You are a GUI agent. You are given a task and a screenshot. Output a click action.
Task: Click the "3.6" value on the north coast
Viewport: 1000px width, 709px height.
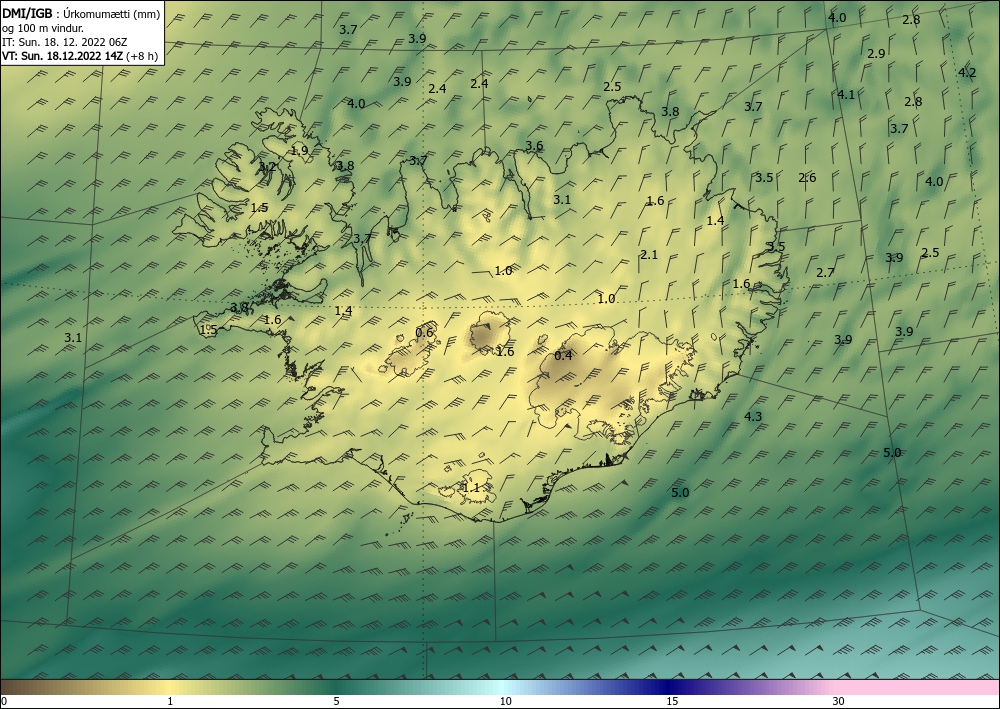534,146
